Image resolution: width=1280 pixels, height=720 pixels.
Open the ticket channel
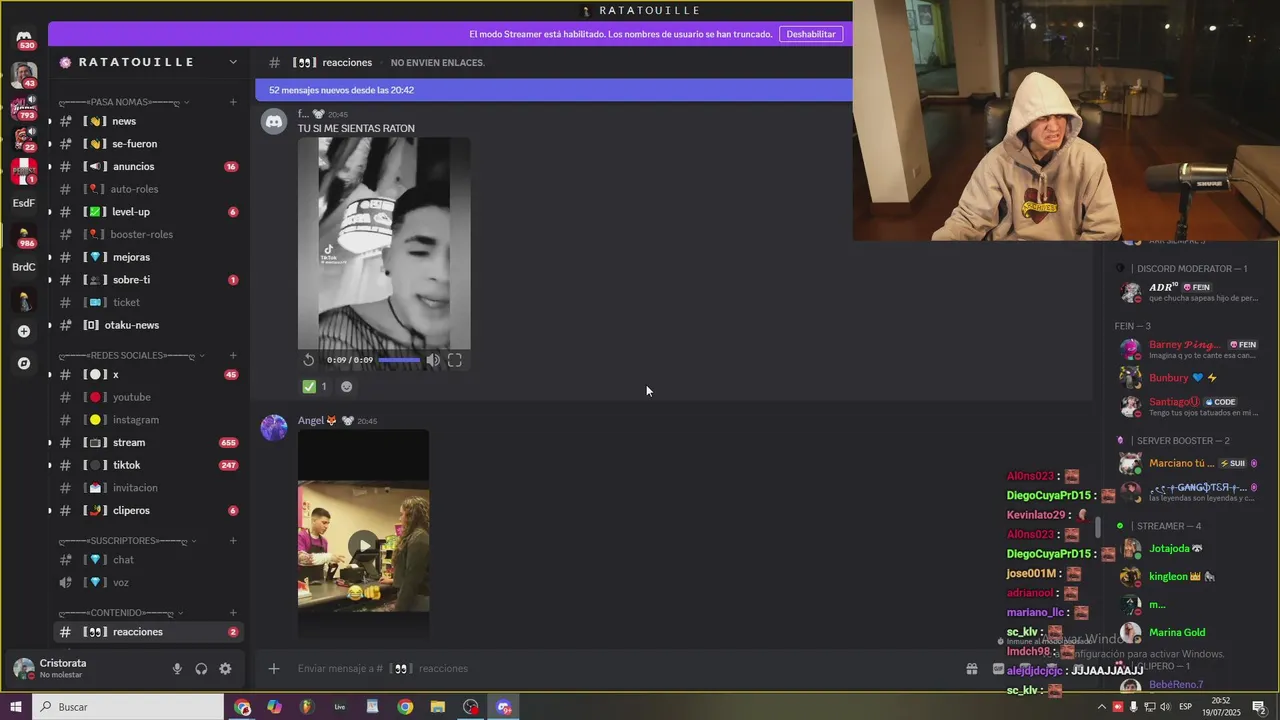point(148,302)
